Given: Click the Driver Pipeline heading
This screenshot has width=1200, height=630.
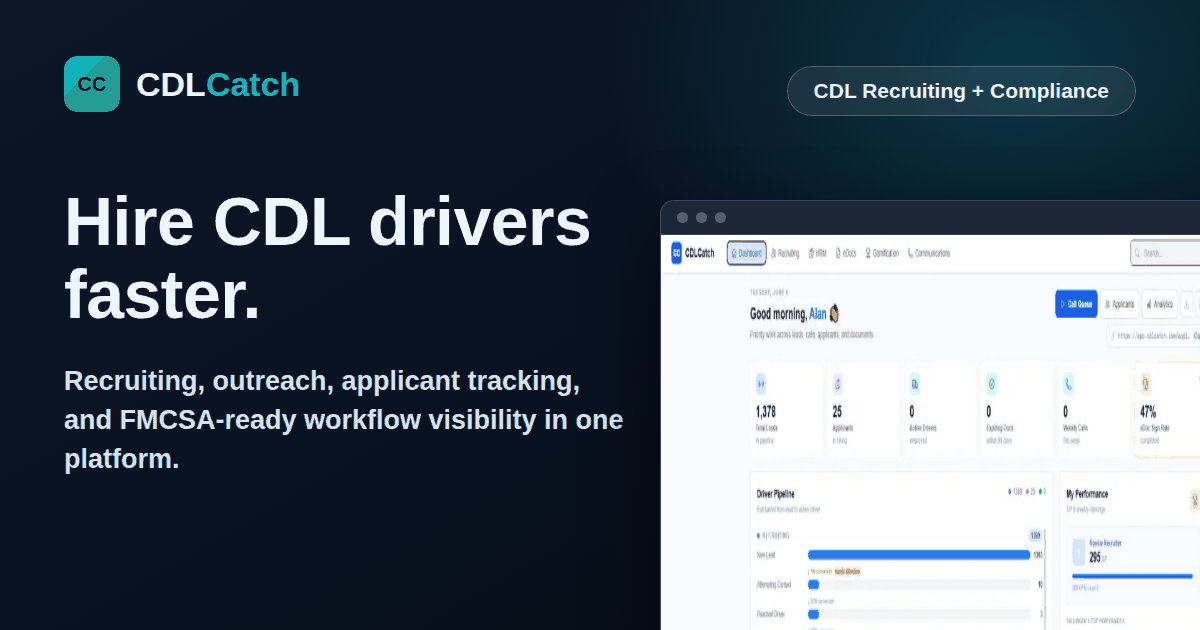Looking at the screenshot, I should point(776,494).
